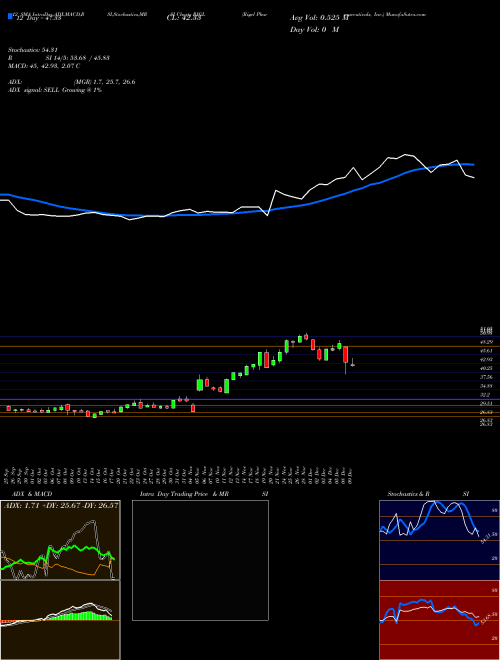500x660 pixels.
Task: Click the 42.93 price axis label
Action: click(x=487, y=359)
